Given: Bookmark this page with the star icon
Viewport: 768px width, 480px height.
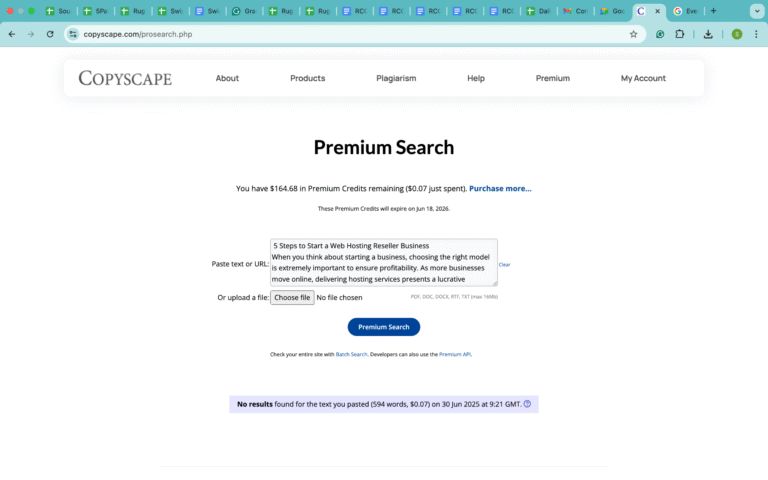Looking at the screenshot, I should pyautogui.click(x=633, y=34).
